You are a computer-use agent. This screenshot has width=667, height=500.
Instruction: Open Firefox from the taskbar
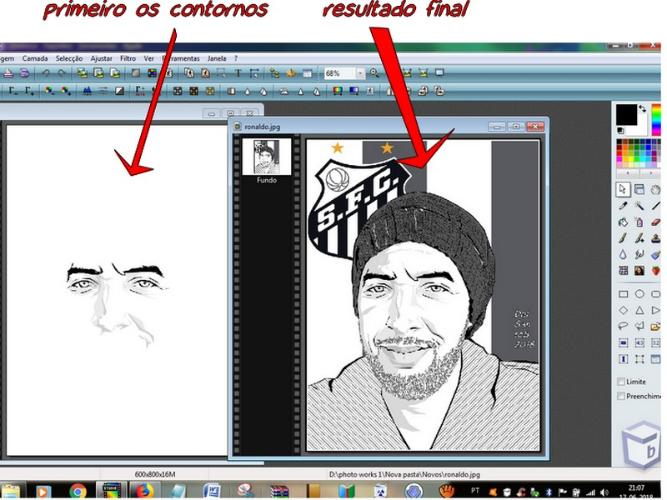click(144, 491)
